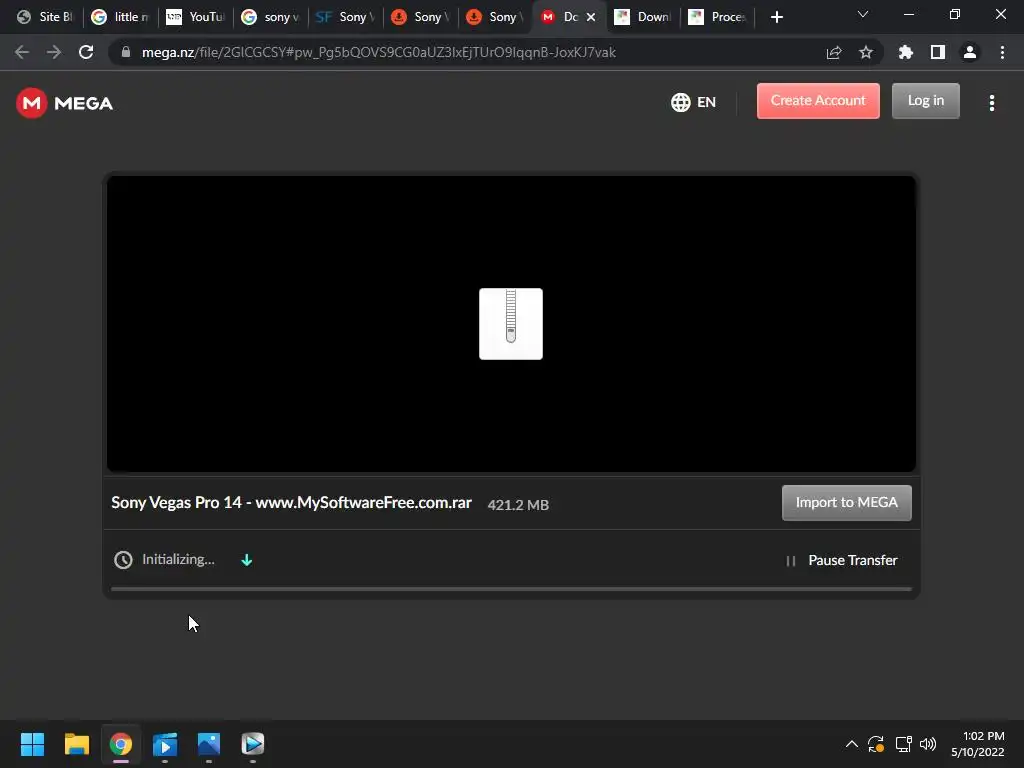Open File Explorer from taskbar

(76, 744)
